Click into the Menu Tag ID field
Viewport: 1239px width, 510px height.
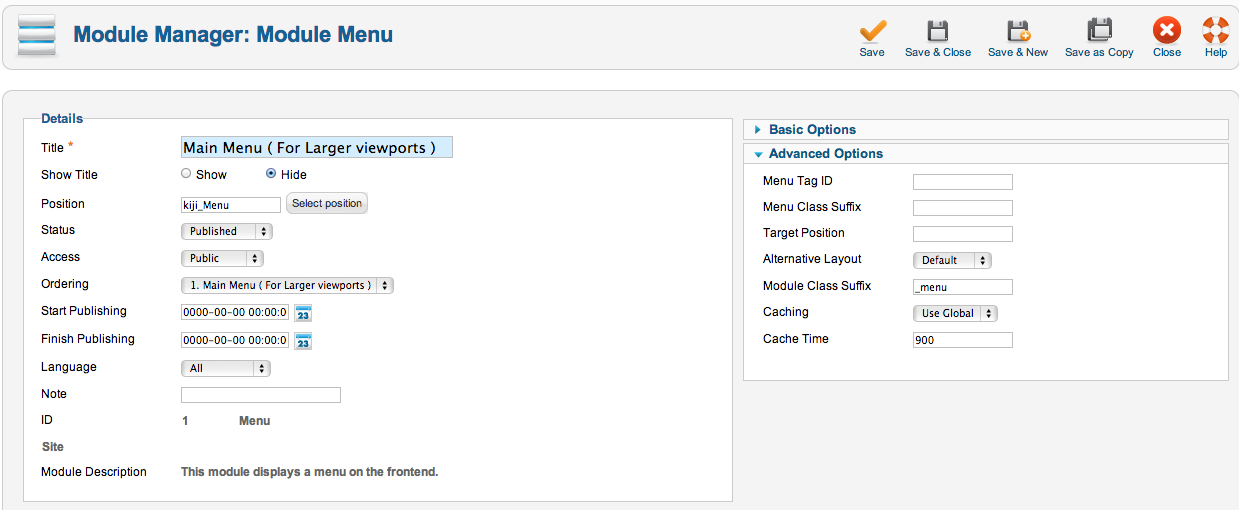(963, 182)
